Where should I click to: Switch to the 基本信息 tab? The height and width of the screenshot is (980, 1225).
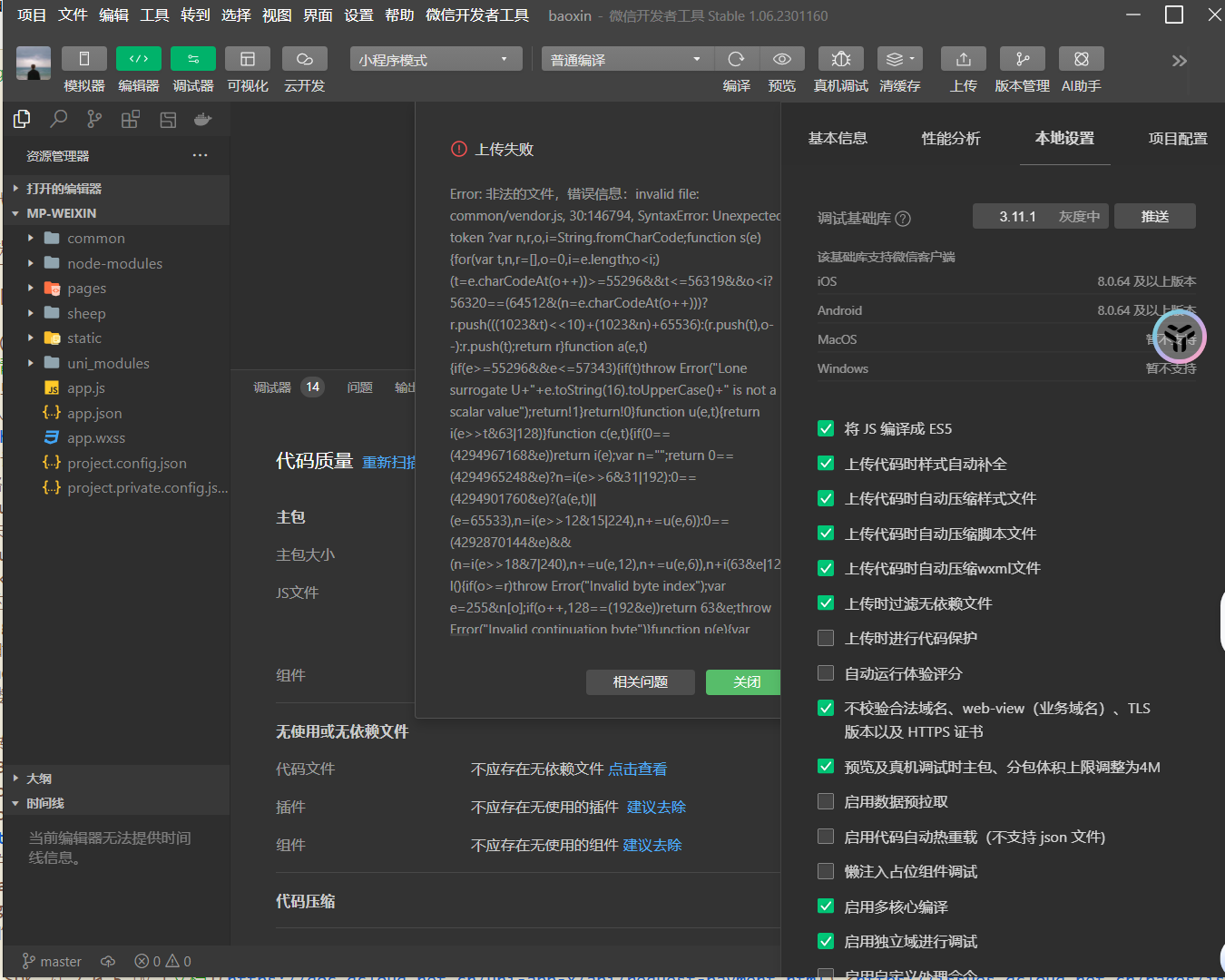pos(838,138)
